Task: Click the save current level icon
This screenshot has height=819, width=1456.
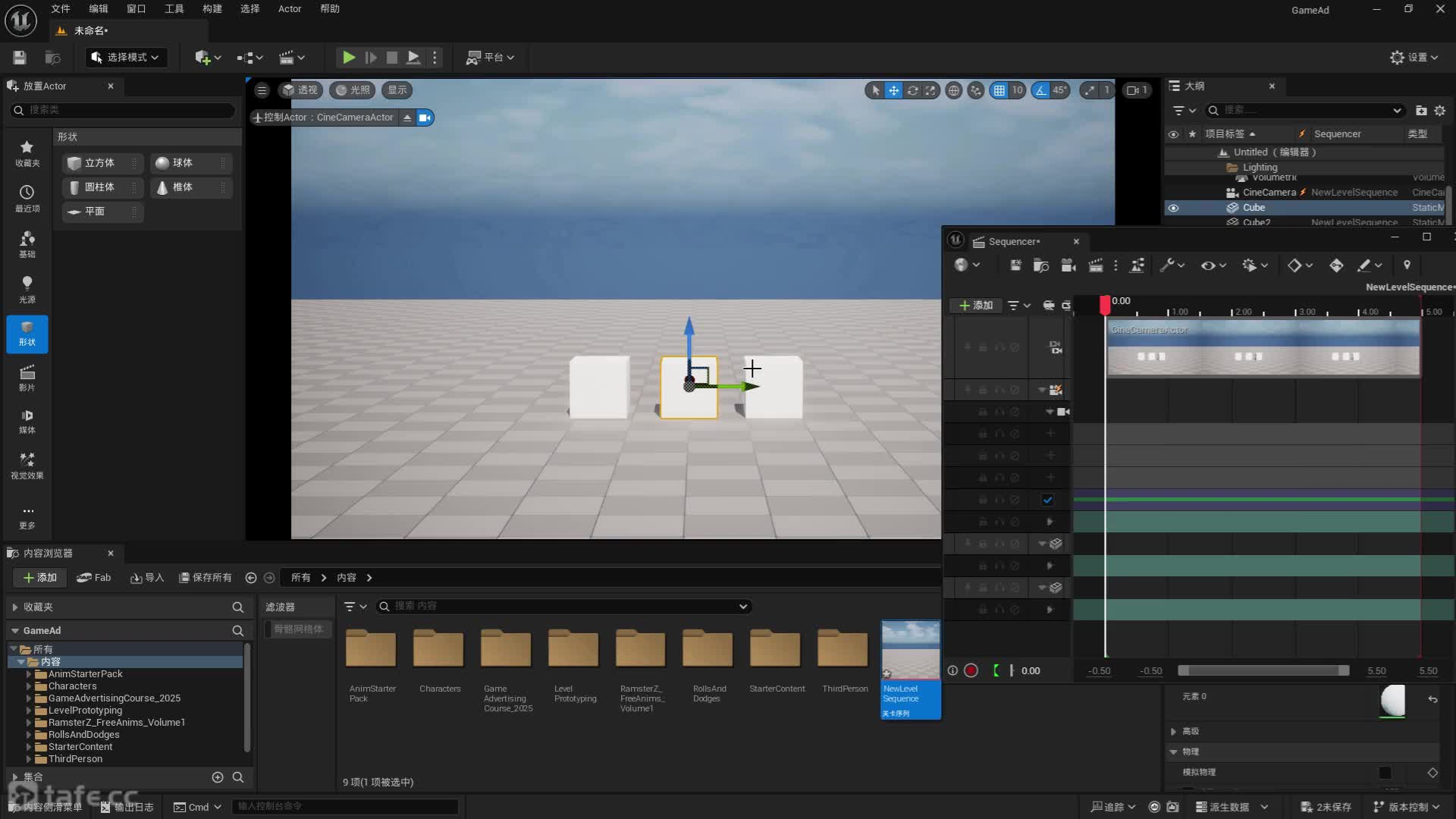Action: click(x=20, y=57)
